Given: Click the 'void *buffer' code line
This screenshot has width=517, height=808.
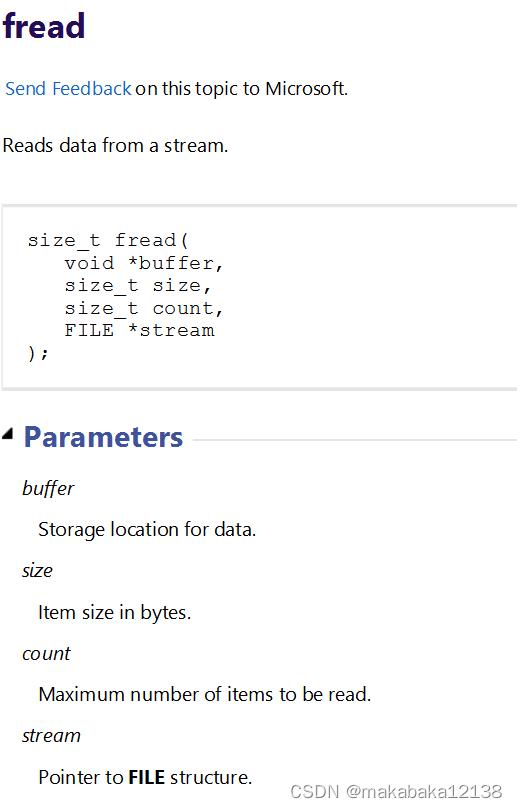Looking at the screenshot, I should tap(144, 263).
